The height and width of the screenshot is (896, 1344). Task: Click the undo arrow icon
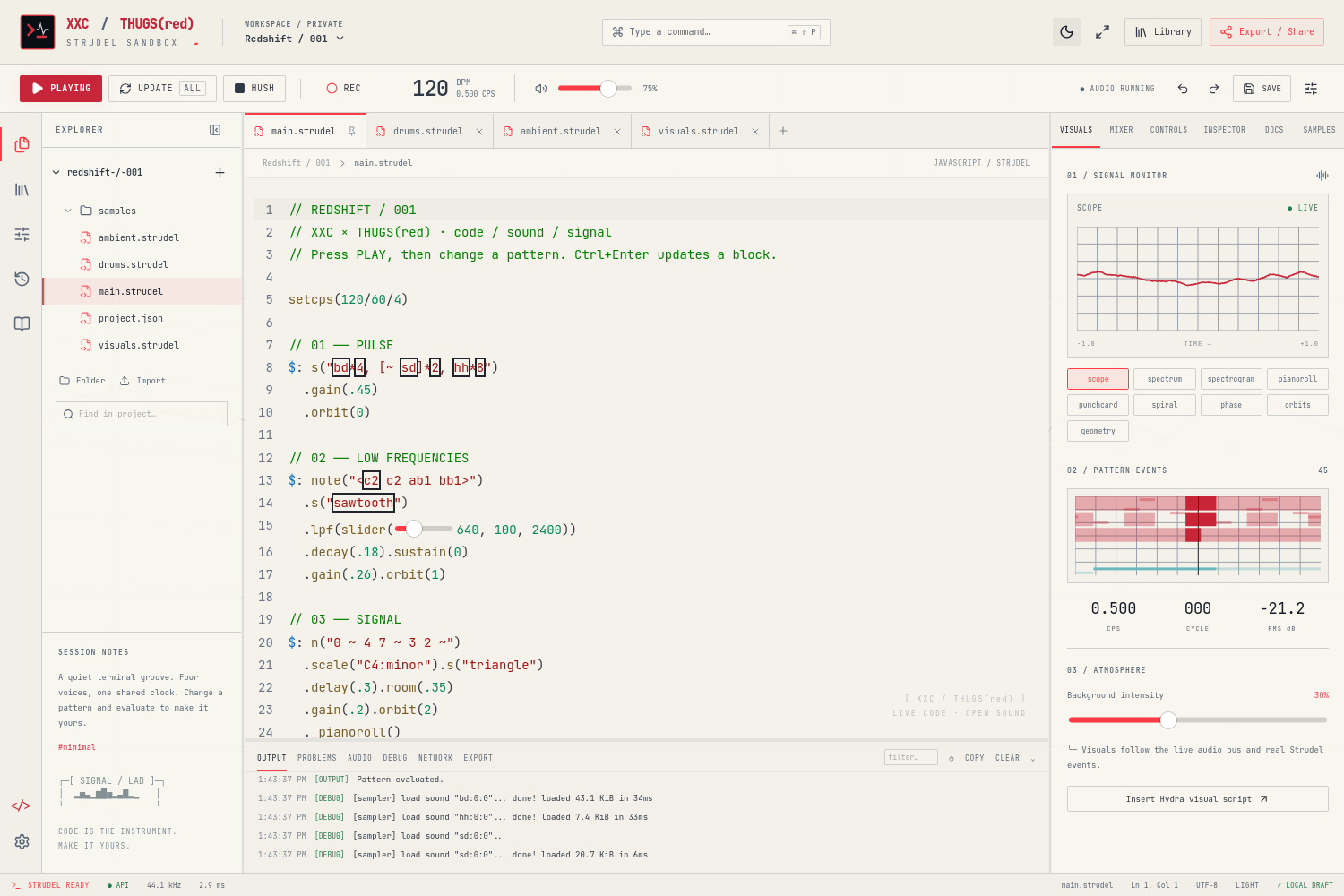click(1183, 89)
